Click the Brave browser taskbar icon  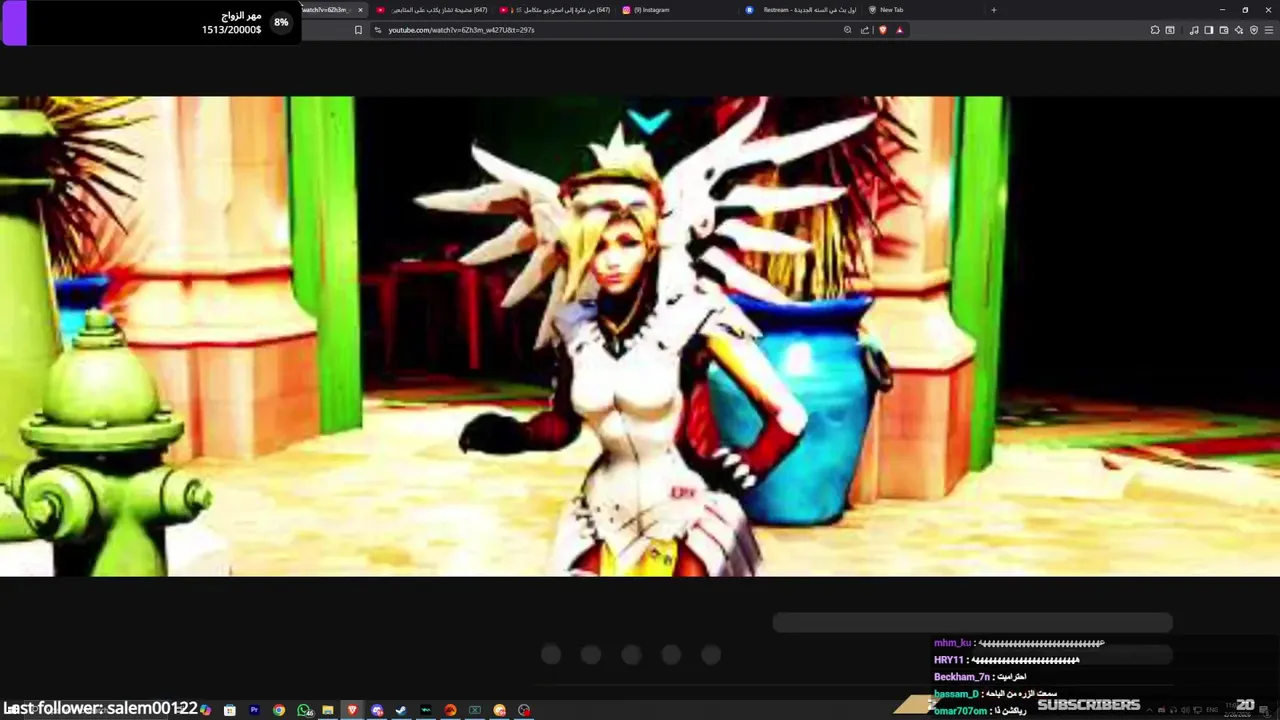(x=352, y=710)
